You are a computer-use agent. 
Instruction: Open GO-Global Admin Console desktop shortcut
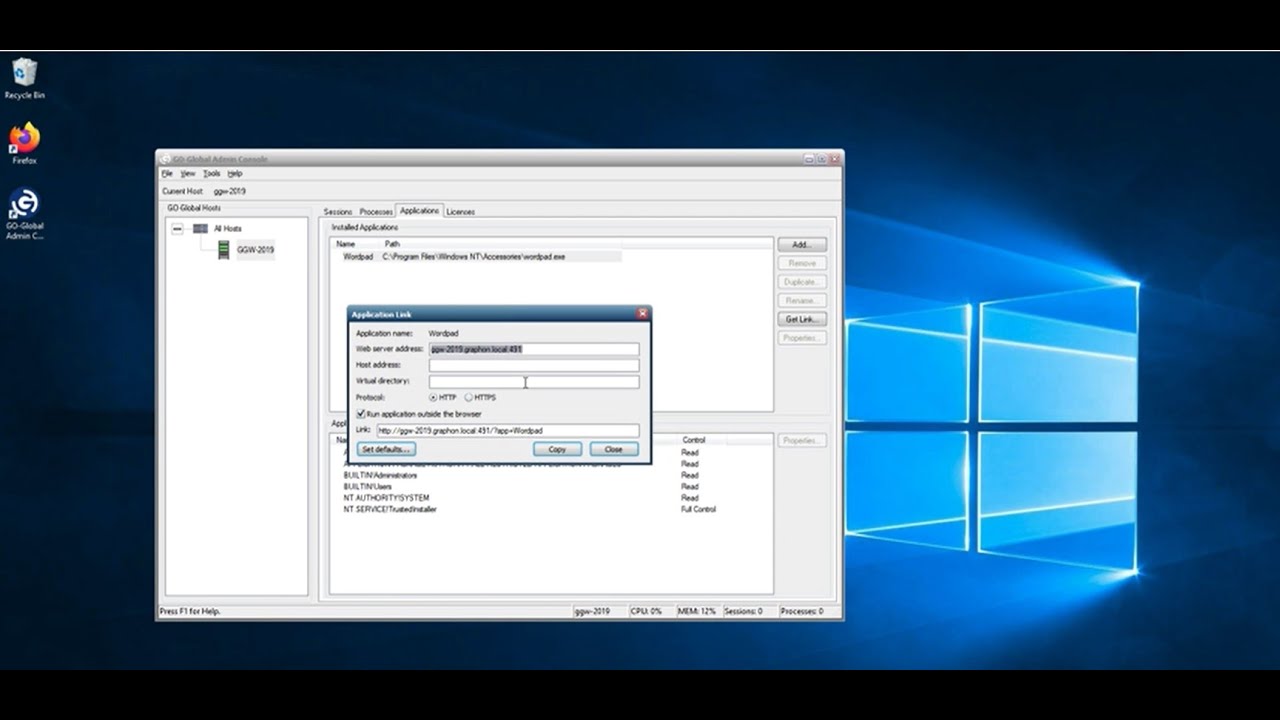(24, 213)
